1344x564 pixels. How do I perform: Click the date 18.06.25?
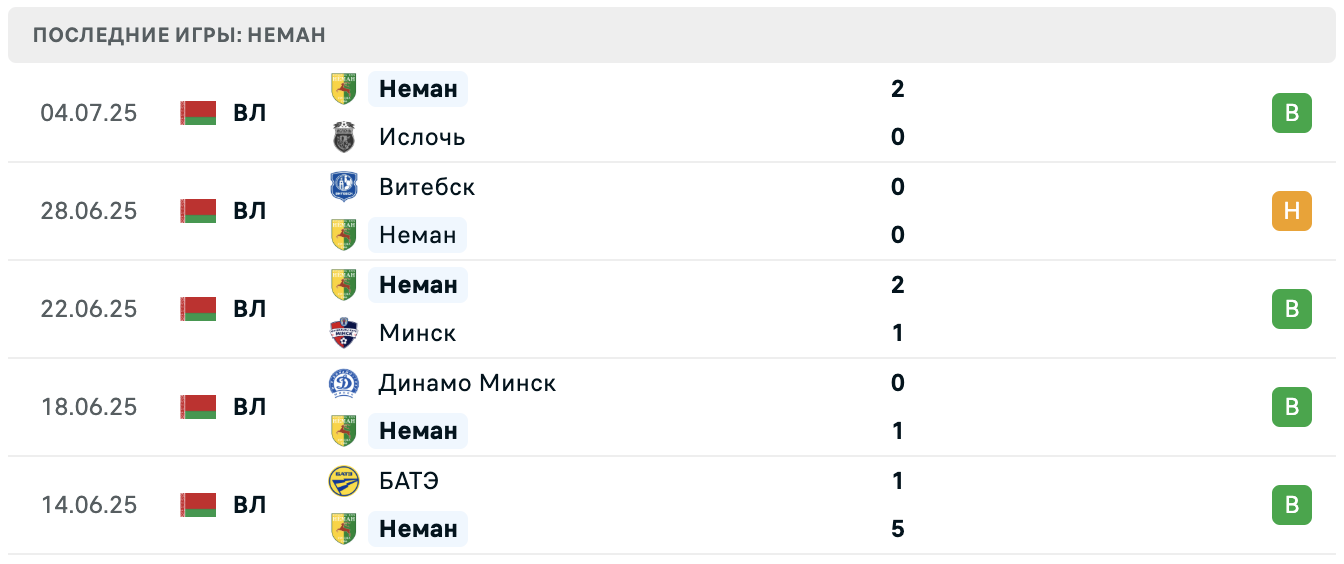click(89, 407)
